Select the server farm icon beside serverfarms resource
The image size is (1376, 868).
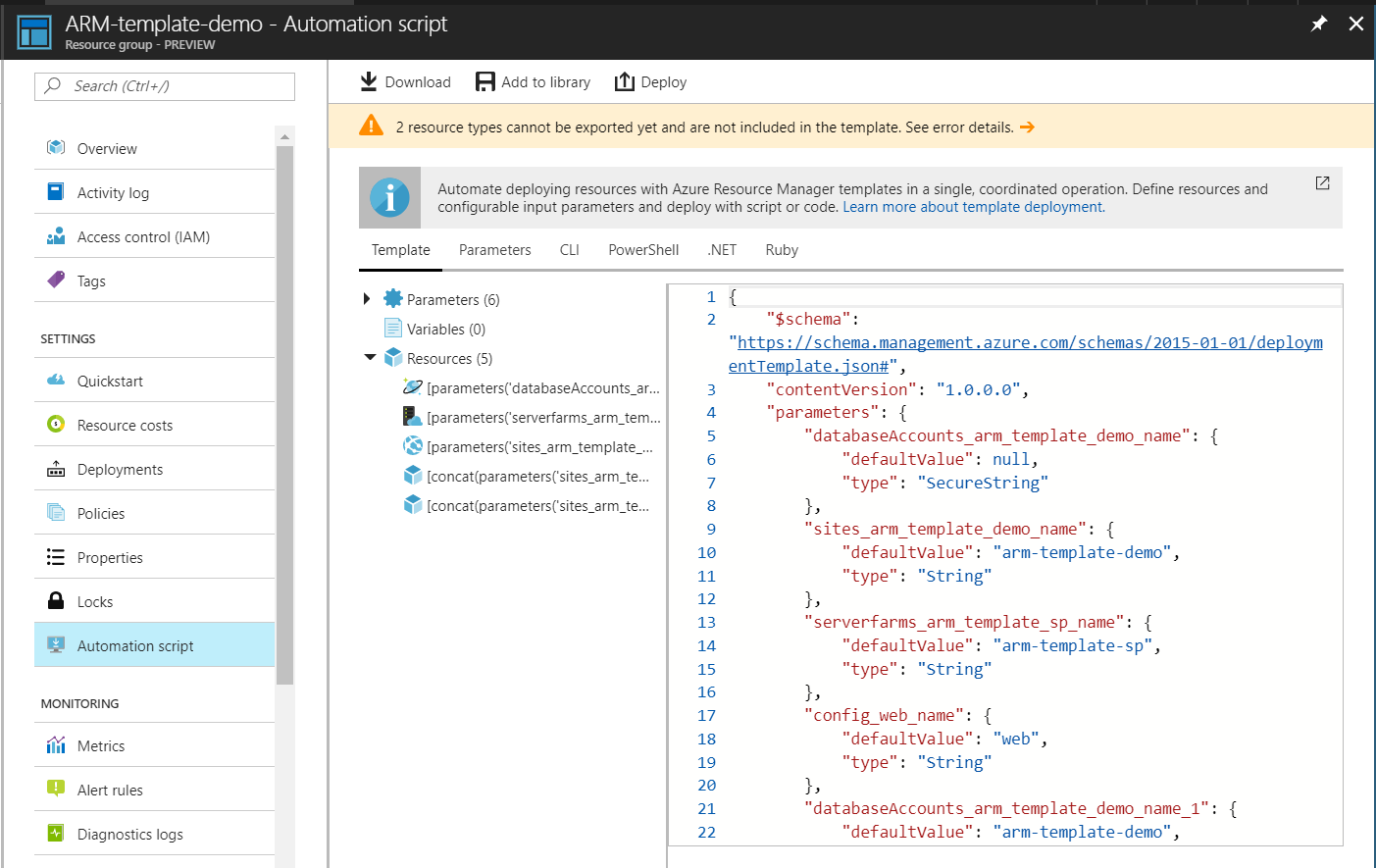pyautogui.click(x=412, y=416)
